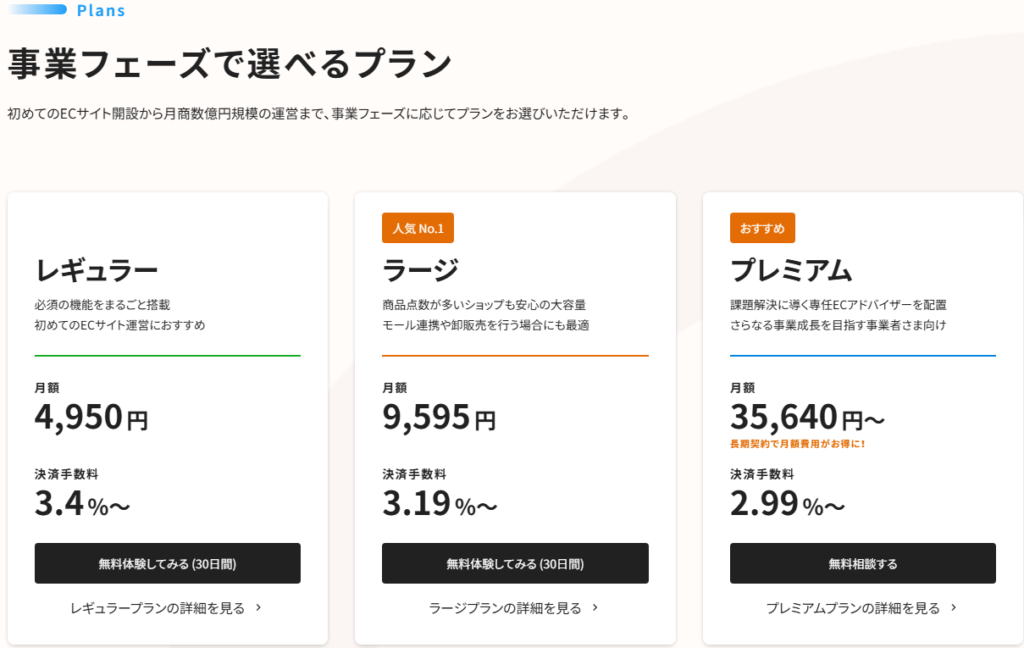Select the プレミアム plan heading
The image size is (1024, 648).
pos(791,270)
